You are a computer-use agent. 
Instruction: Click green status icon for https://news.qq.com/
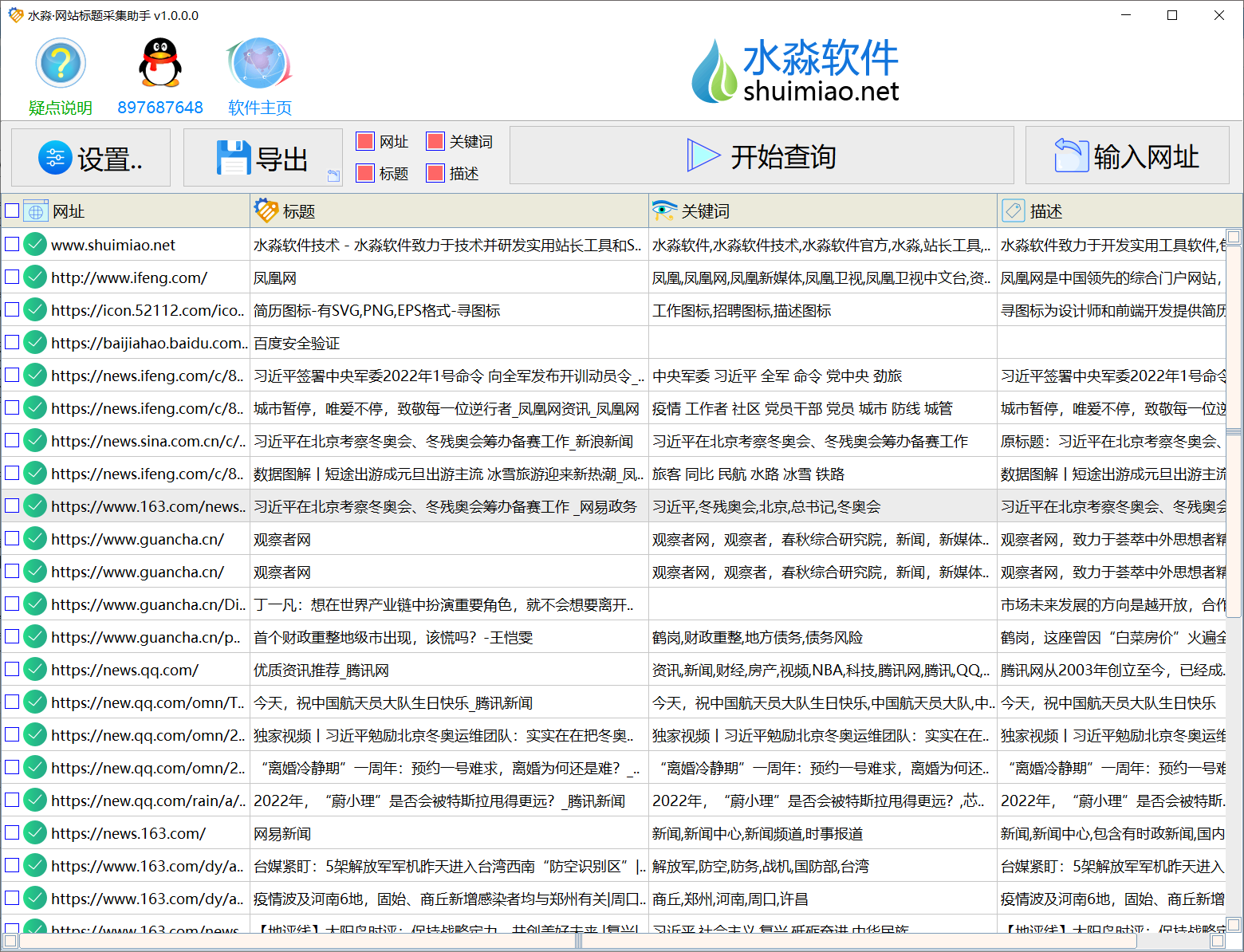[35, 669]
